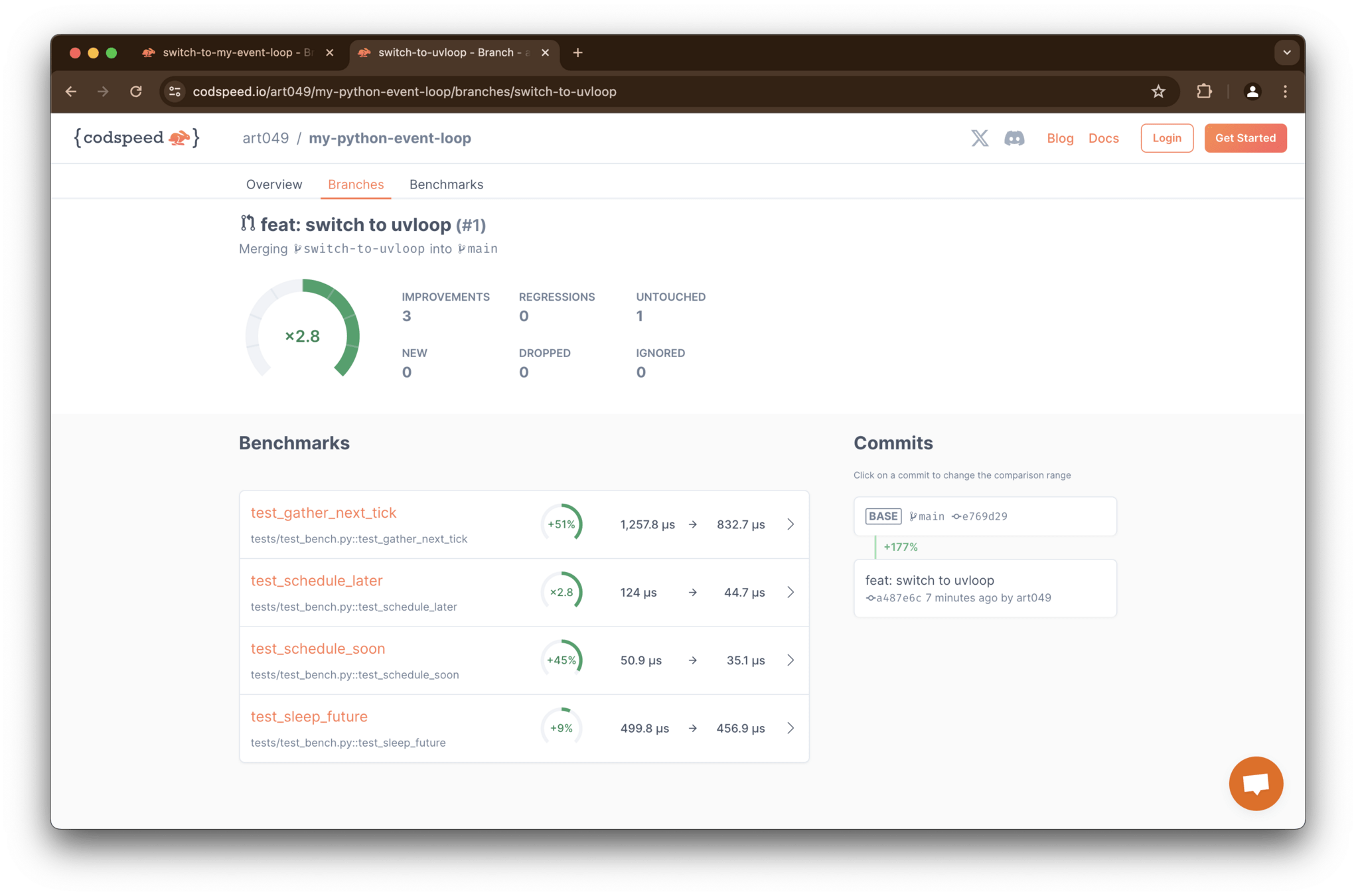Open the Discord icon link

pyautogui.click(x=1014, y=138)
